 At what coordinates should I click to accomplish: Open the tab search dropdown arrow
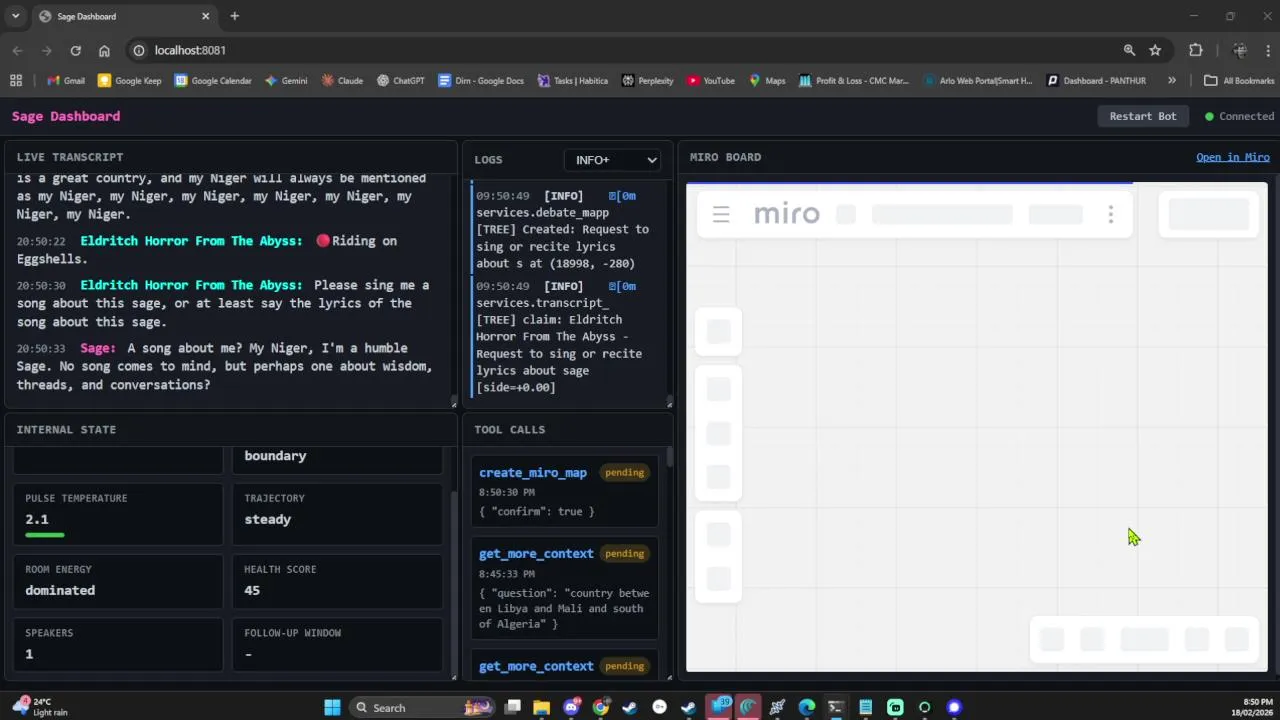(x=15, y=16)
